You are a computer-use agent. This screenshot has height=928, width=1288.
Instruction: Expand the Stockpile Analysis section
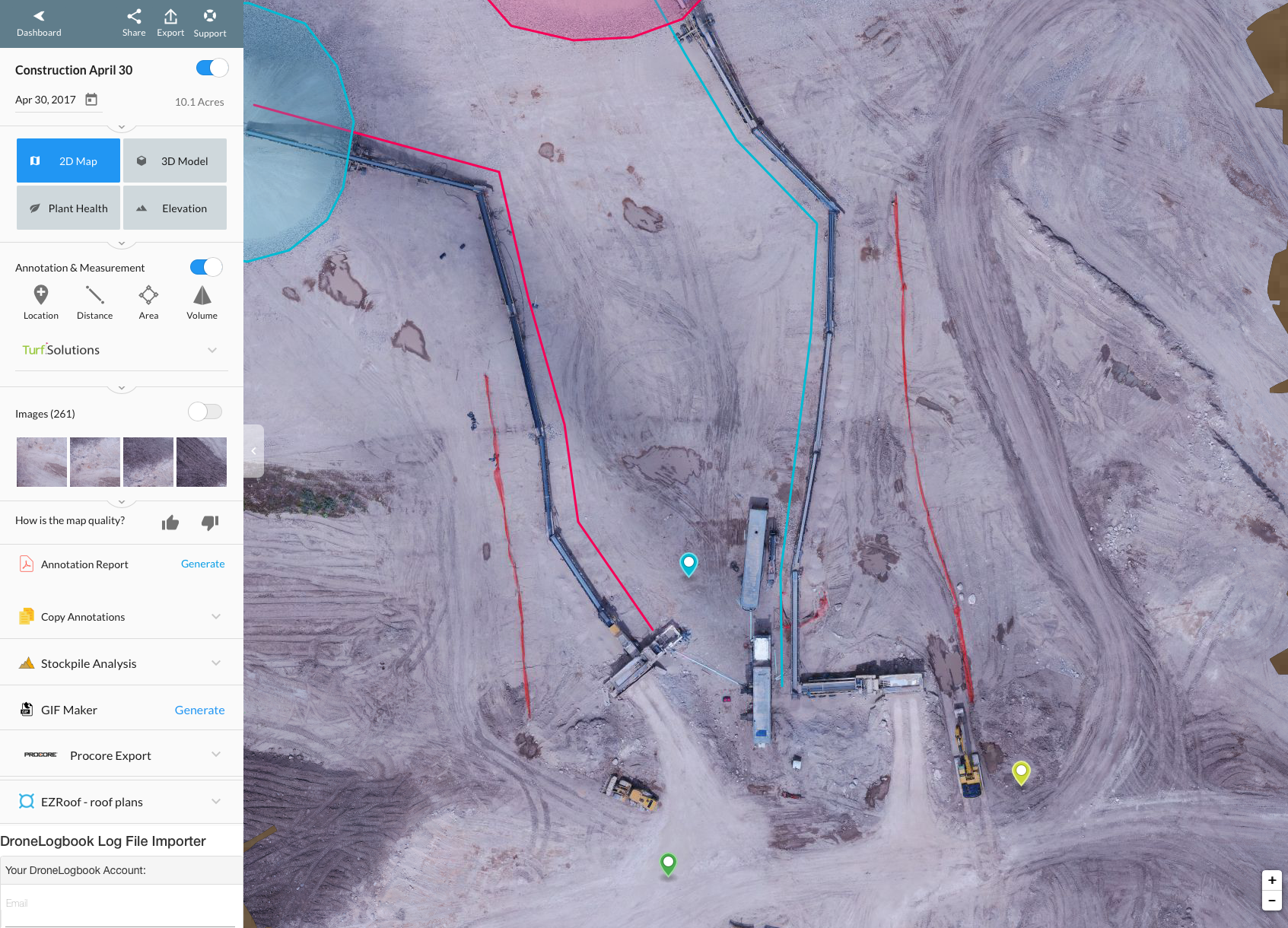click(216, 663)
